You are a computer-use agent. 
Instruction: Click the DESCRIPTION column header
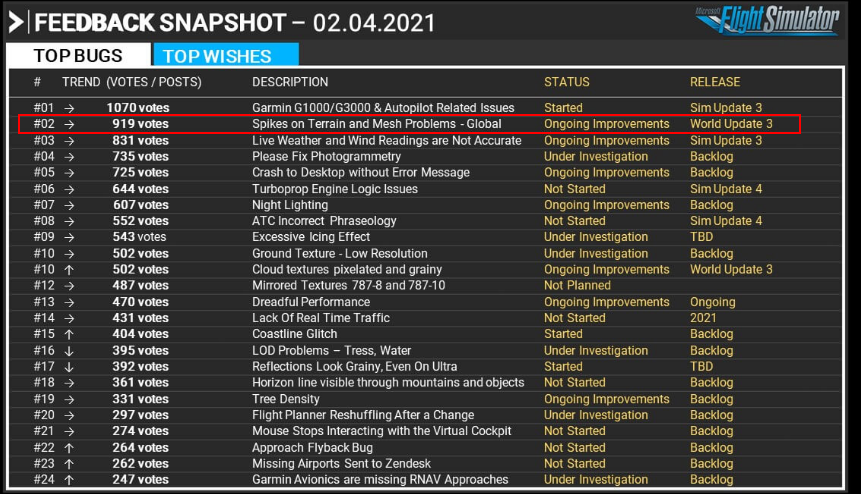click(290, 82)
